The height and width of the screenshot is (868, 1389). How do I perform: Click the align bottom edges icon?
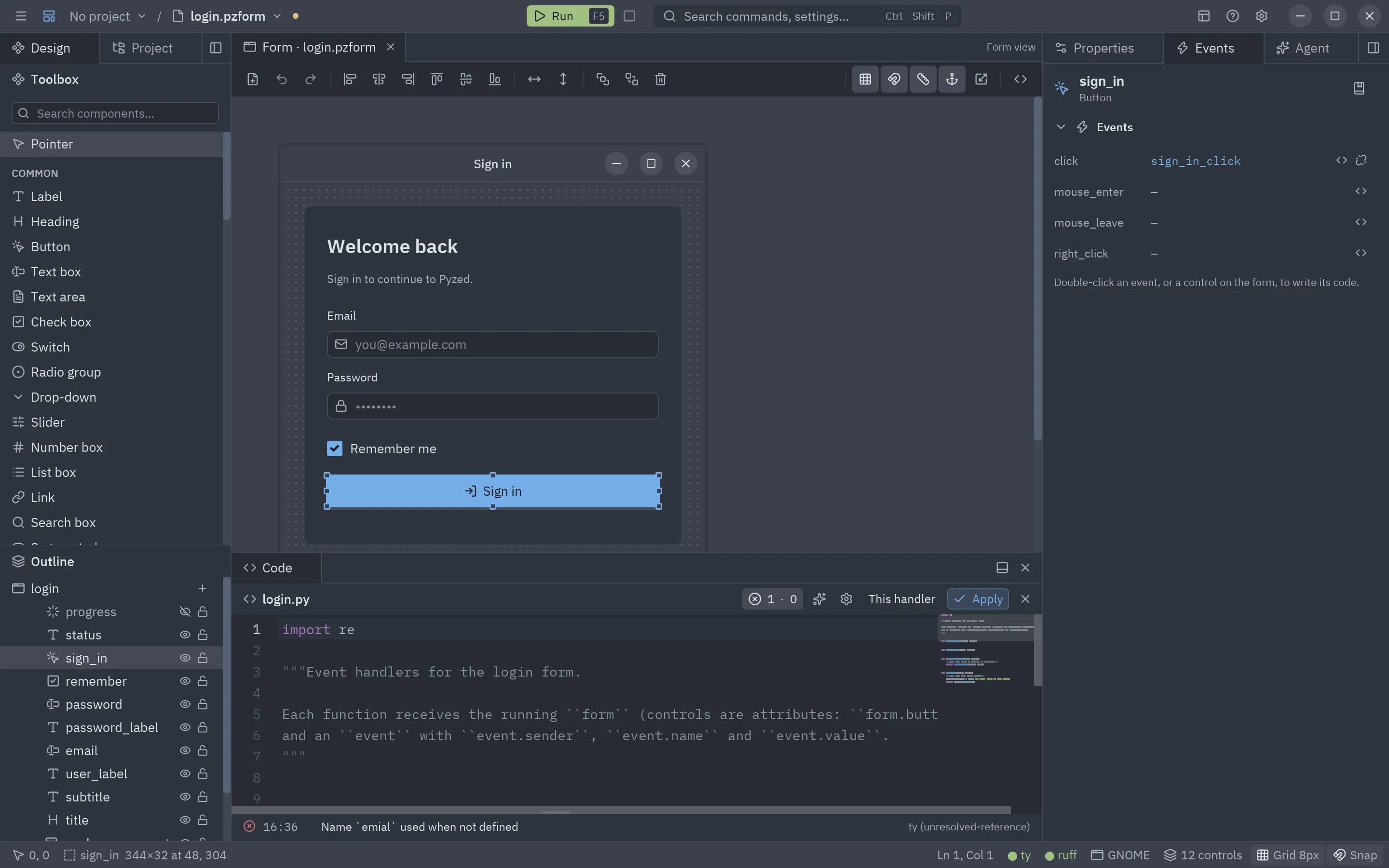pyautogui.click(x=495, y=79)
